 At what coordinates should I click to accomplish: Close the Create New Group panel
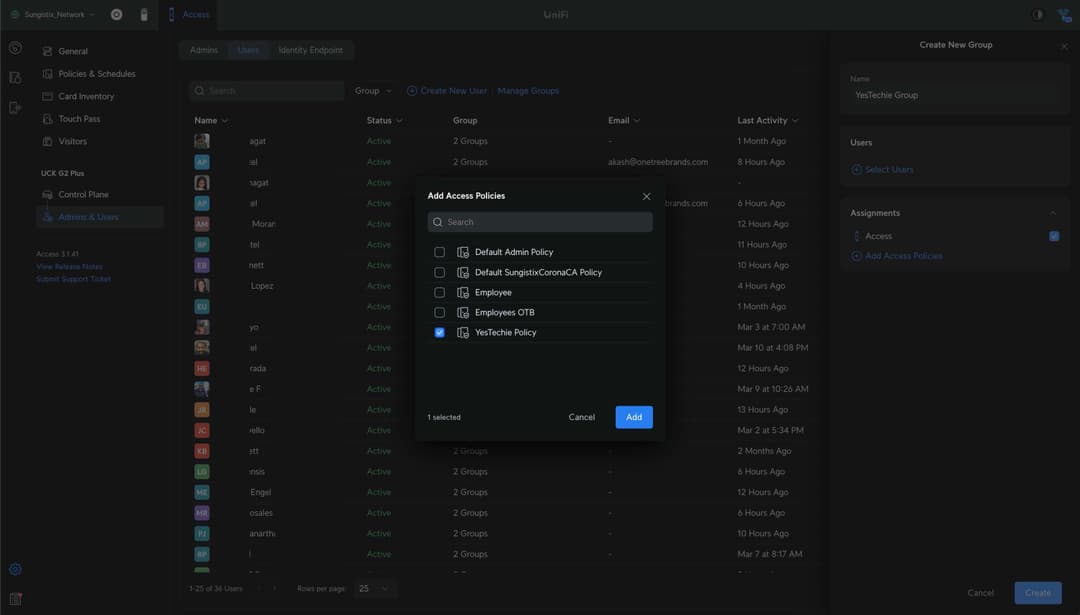point(1064,46)
